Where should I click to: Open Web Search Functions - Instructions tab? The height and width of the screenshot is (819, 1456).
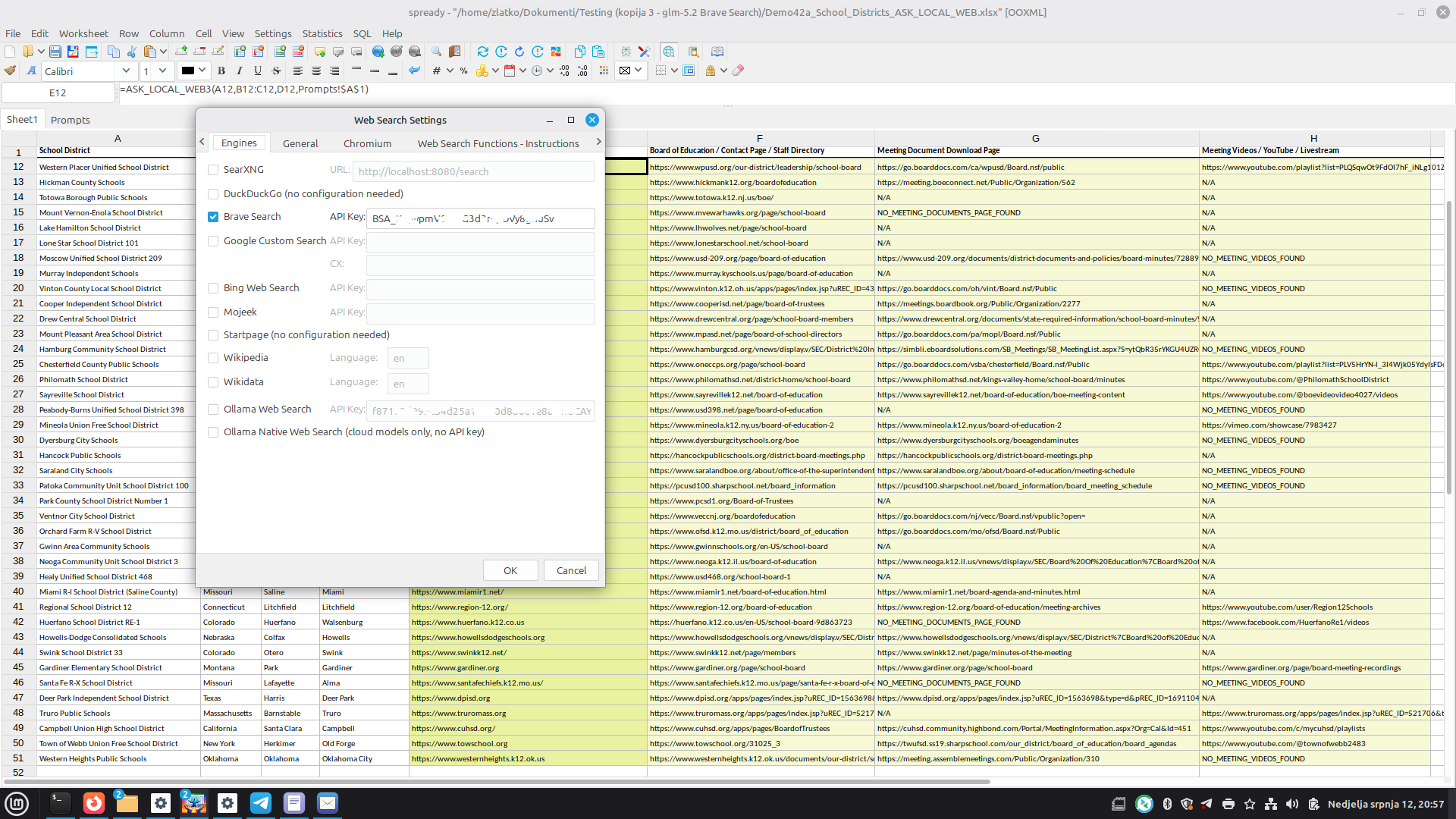[x=498, y=143]
